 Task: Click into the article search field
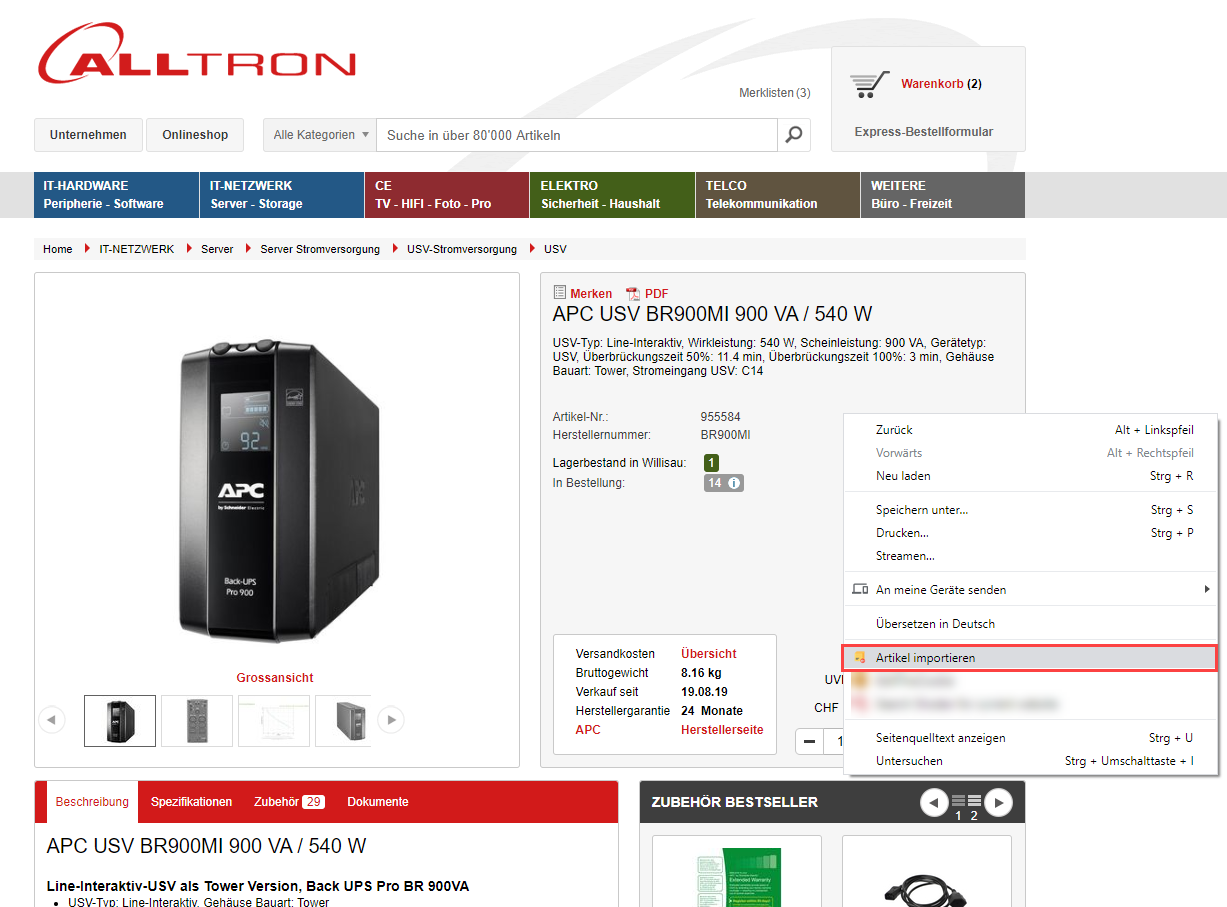tap(578, 135)
